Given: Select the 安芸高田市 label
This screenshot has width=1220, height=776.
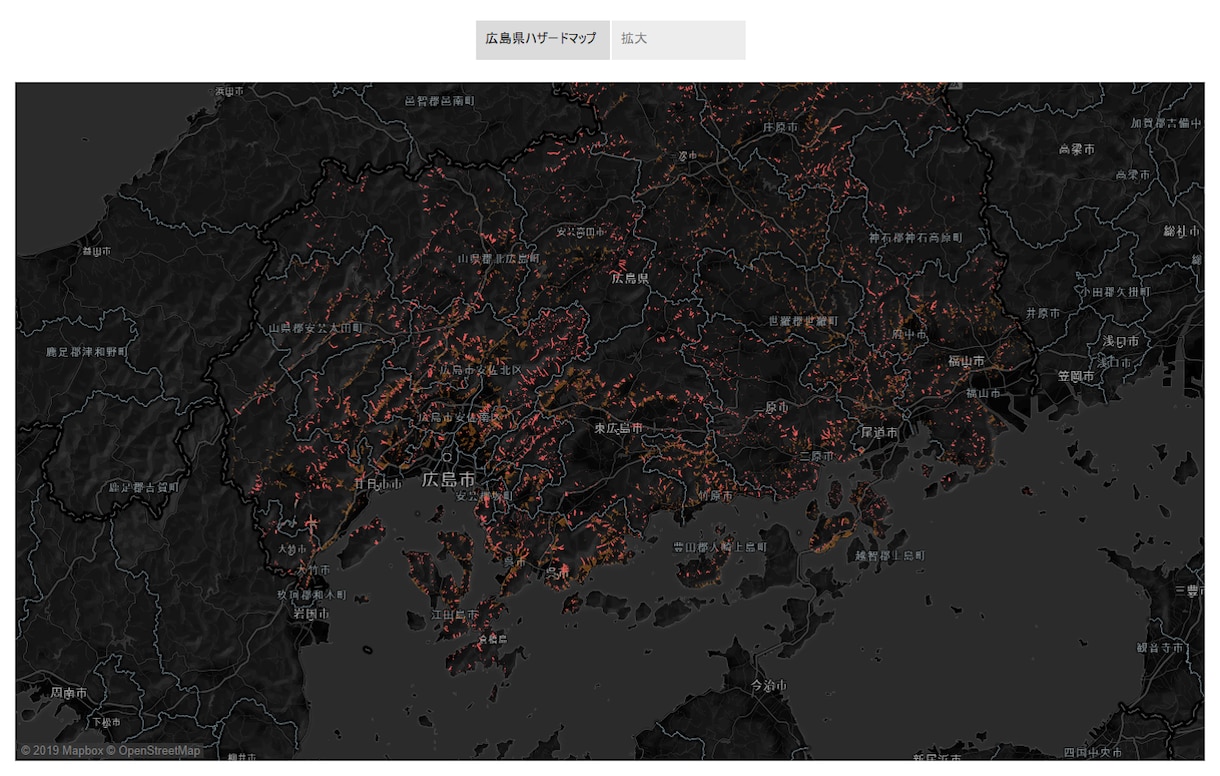Looking at the screenshot, I should tap(581, 232).
